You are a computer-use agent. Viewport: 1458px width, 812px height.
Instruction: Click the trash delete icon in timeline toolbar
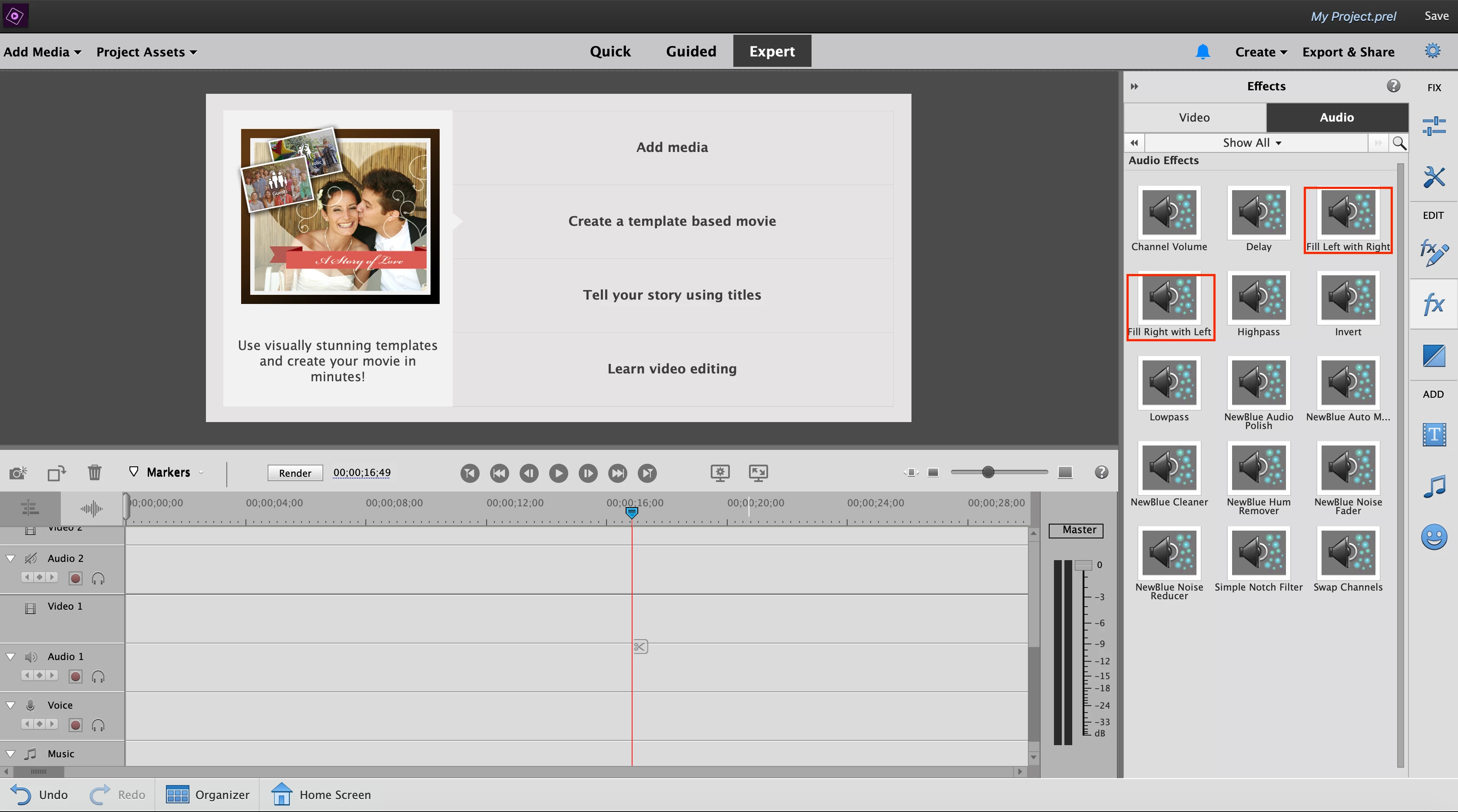[x=95, y=472]
